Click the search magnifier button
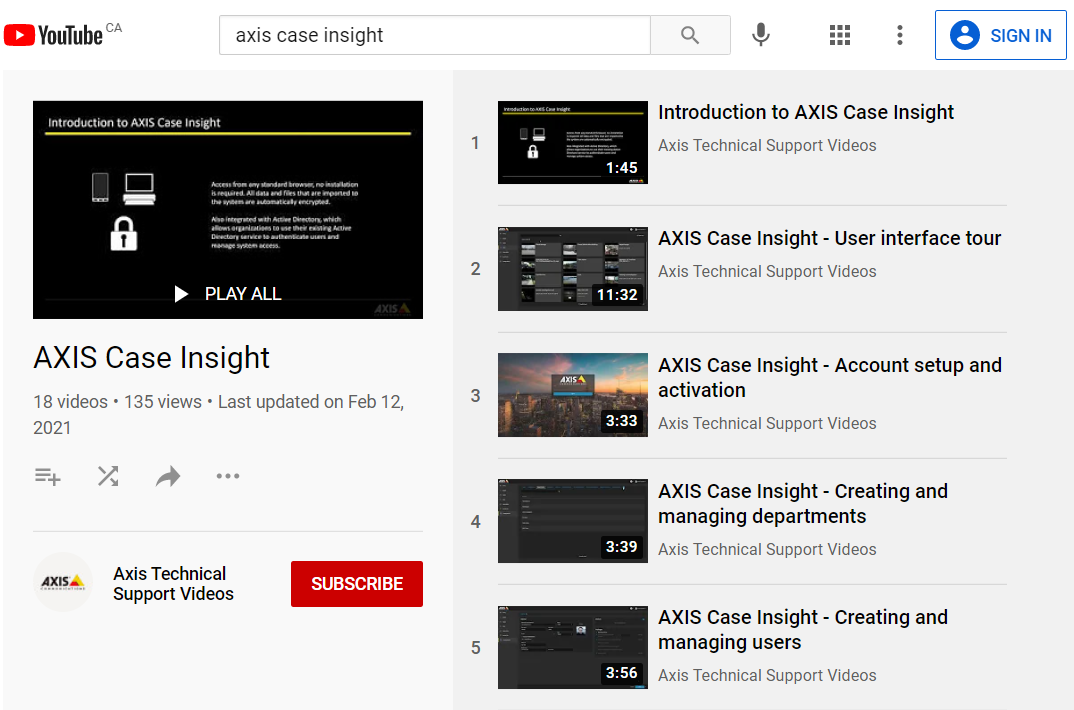This screenshot has width=1074, height=710. click(690, 35)
